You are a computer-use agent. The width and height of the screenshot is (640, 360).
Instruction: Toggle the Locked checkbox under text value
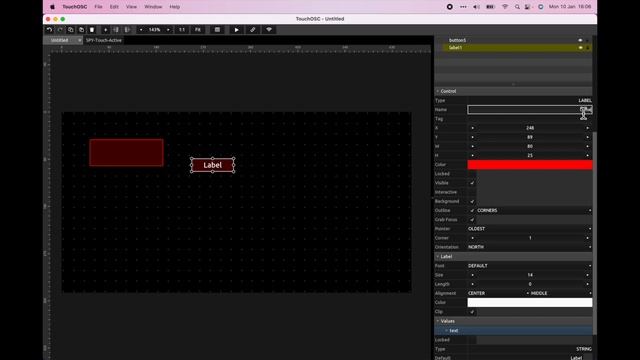coord(472,340)
